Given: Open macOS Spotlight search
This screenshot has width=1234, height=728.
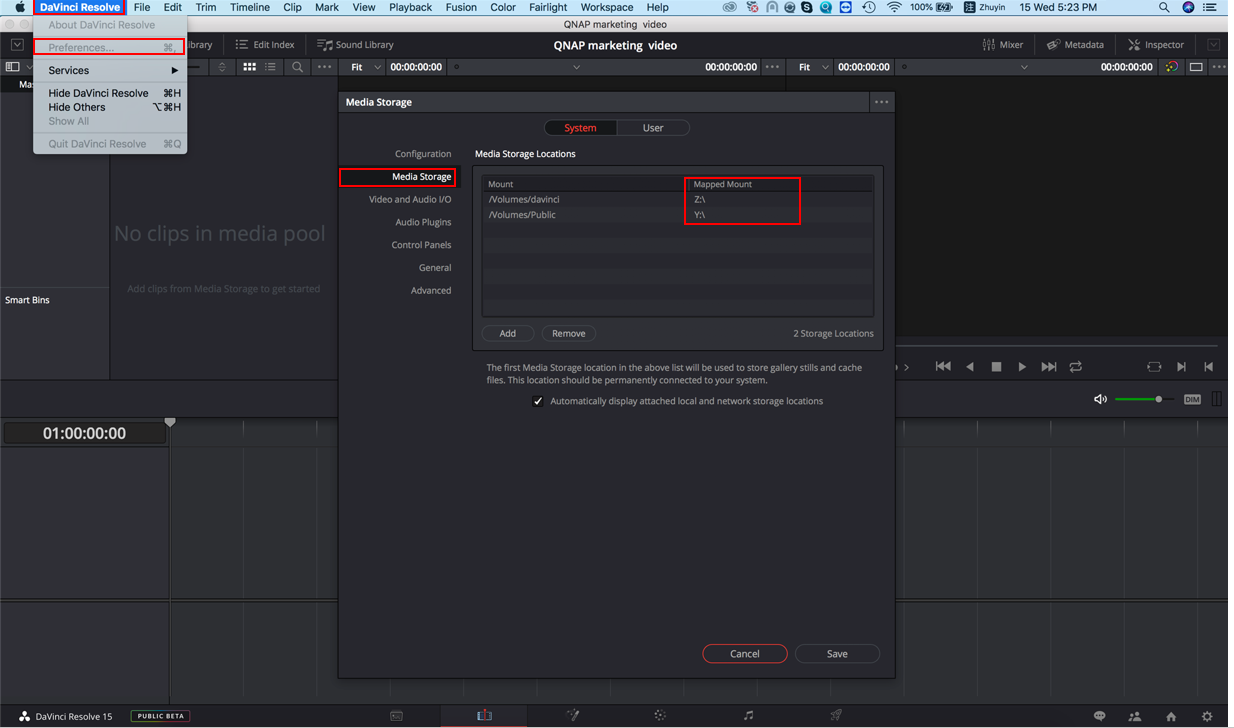Looking at the screenshot, I should pyautogui.click(x=1164, y=7).
